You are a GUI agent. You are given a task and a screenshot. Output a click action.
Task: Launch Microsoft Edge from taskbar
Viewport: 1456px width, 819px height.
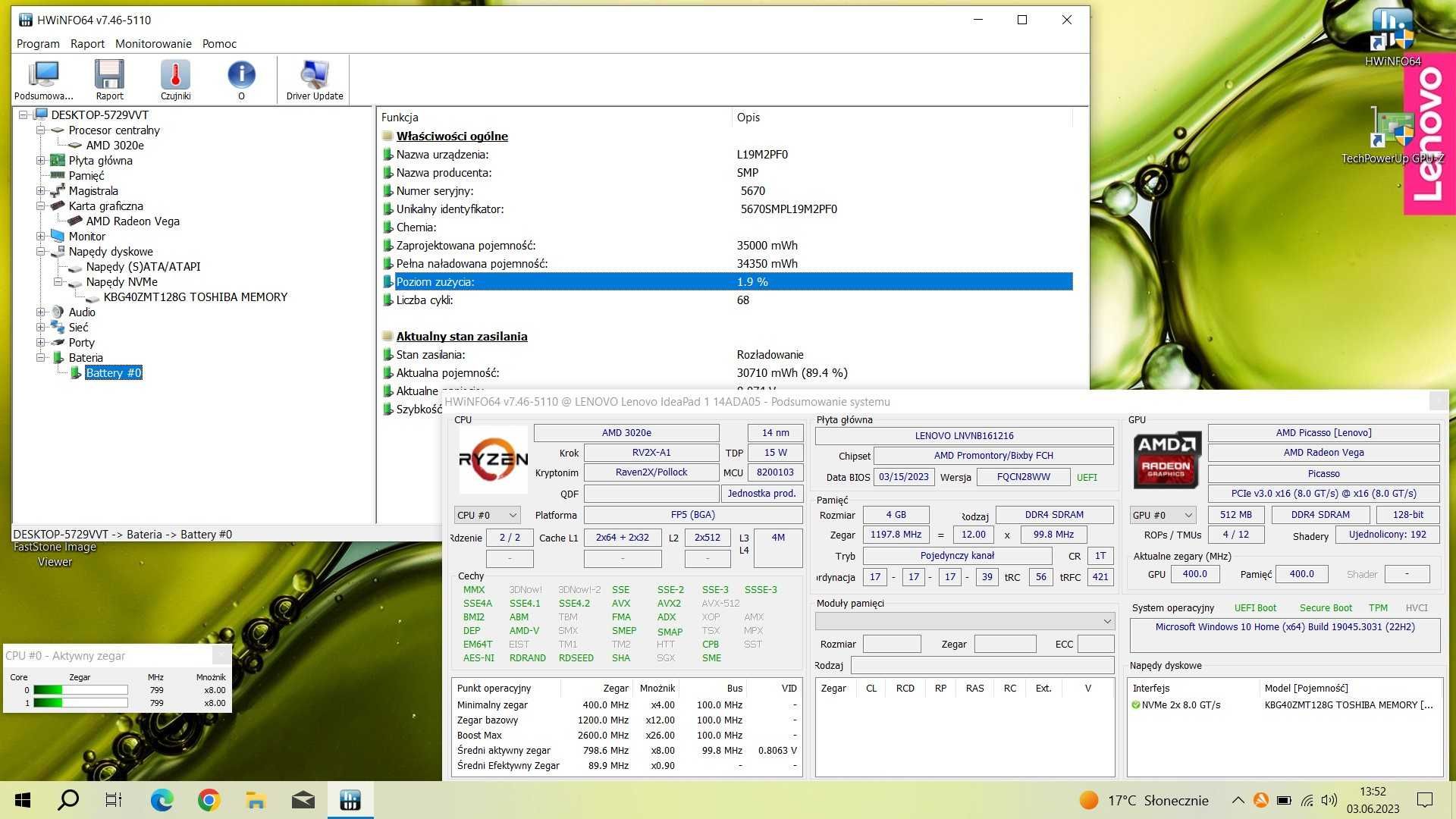tap(162, 800)
